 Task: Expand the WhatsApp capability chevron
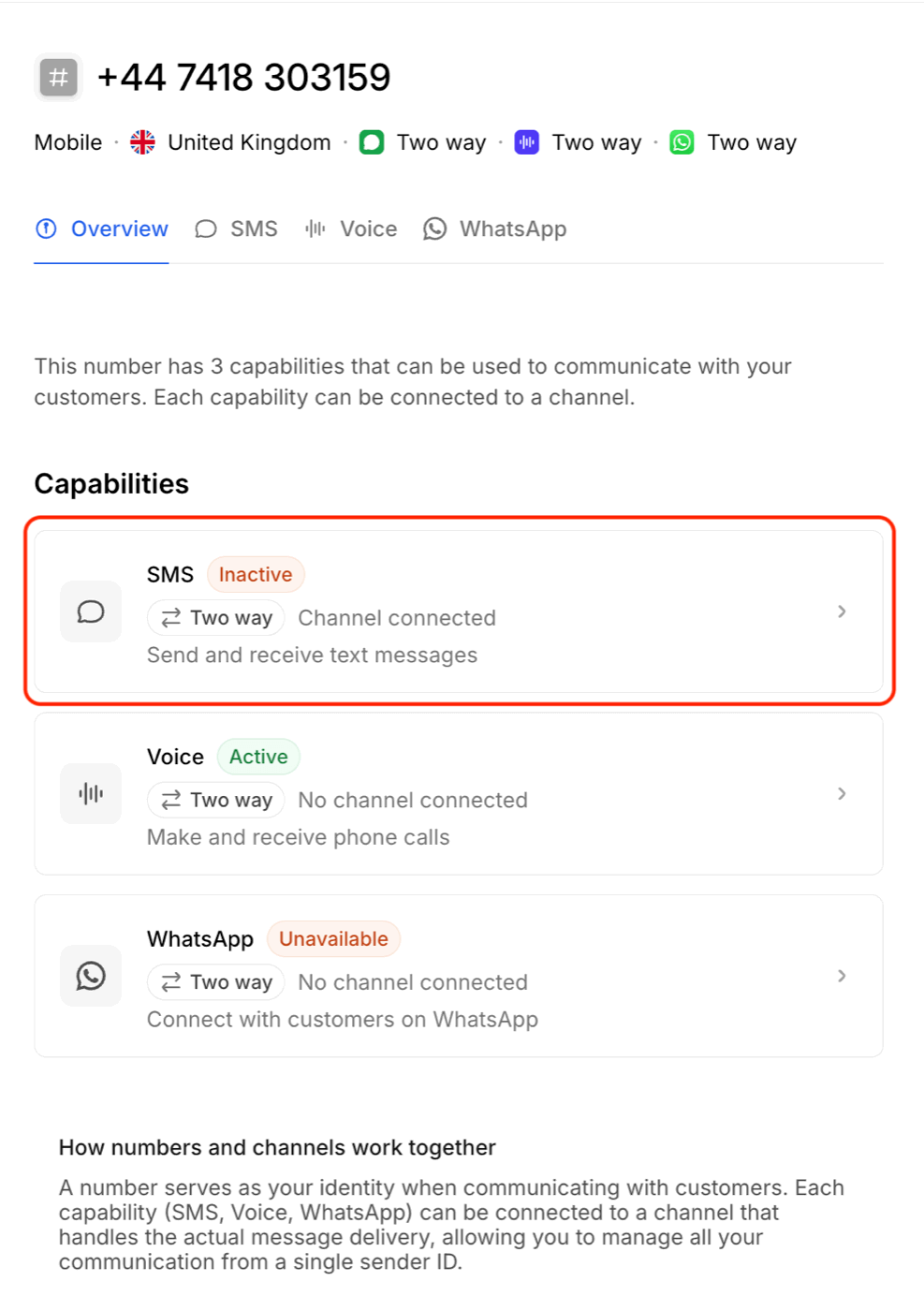click(x=842, y=976)
